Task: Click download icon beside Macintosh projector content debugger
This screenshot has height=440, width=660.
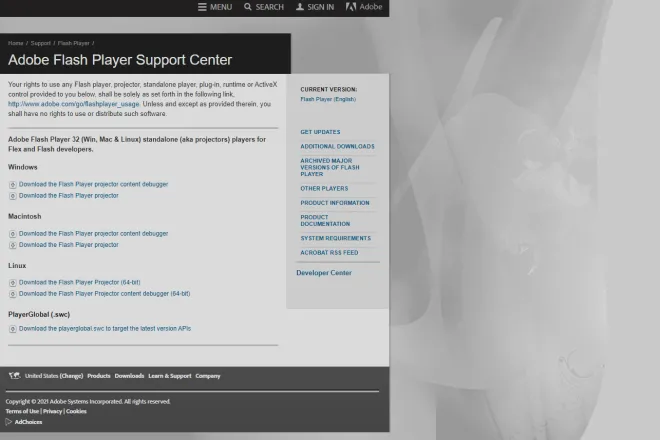Action: 13,234
